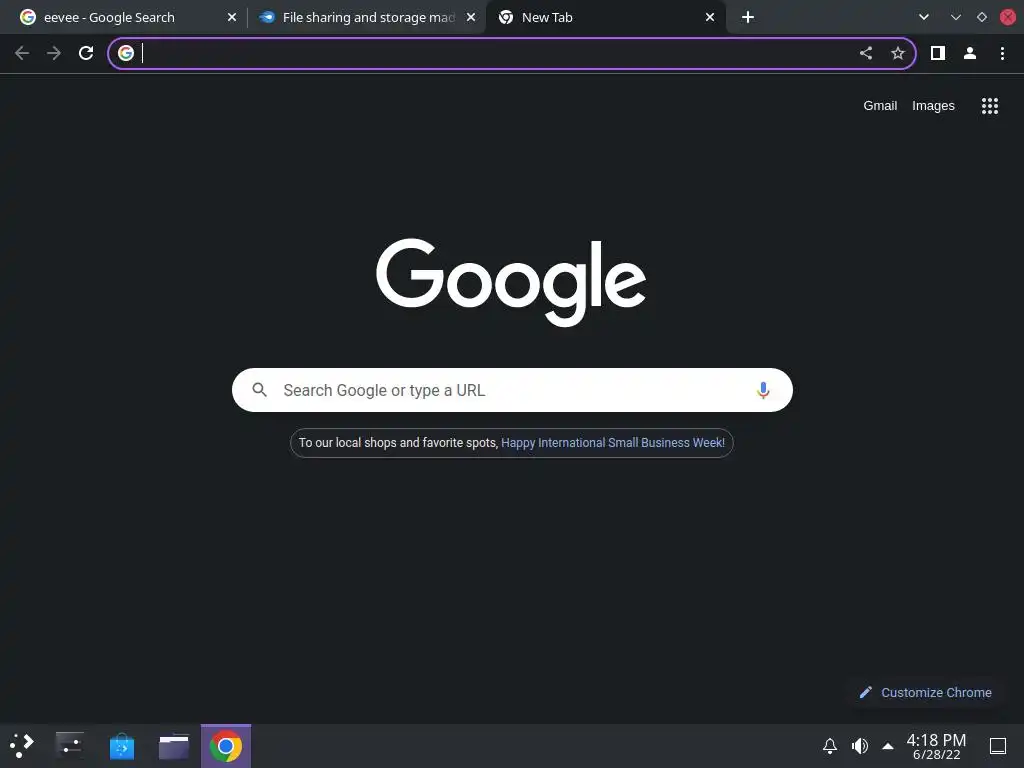Close the eevee - Google Search tab

pos(232,17)
